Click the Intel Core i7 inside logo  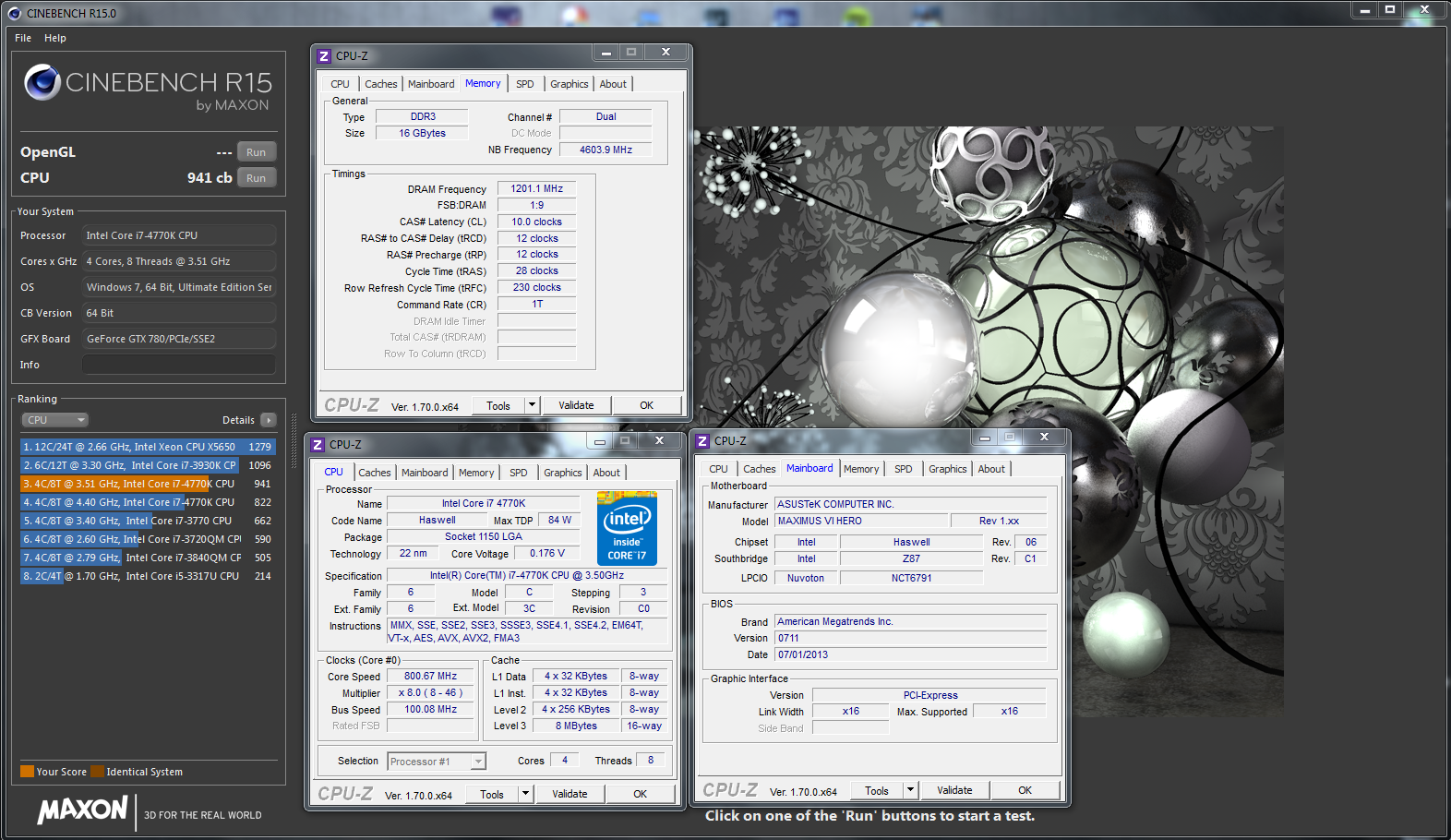628,528
